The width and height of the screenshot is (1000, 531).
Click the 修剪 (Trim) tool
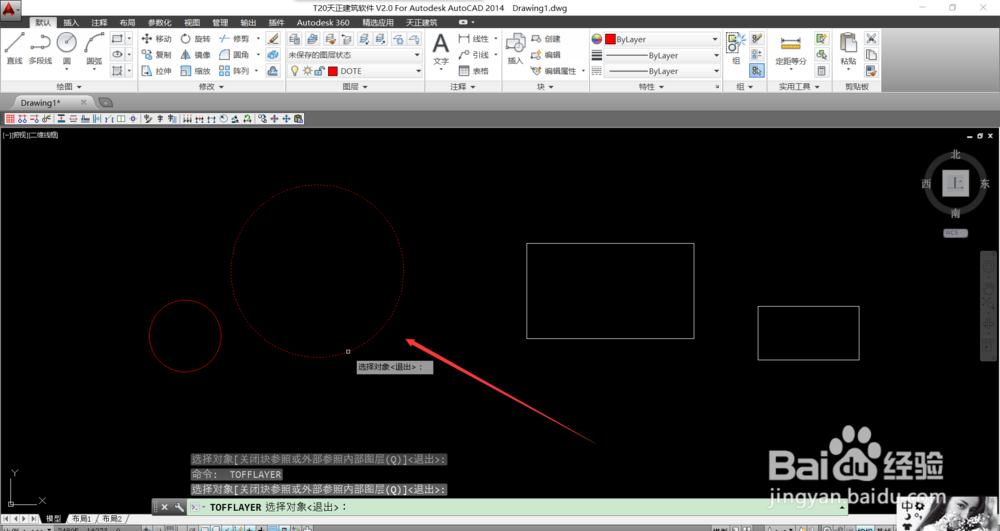tap(234, 39)
